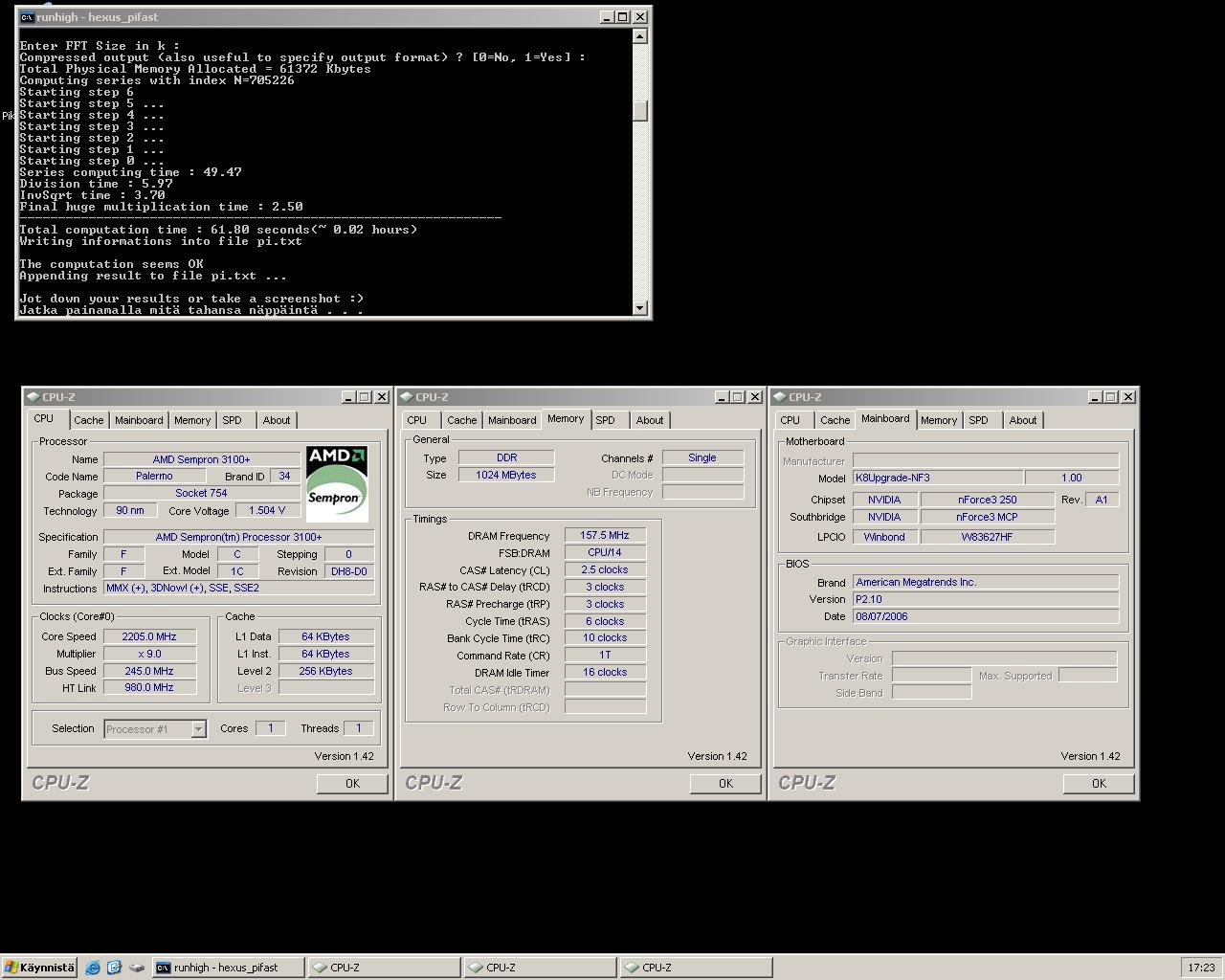Screen dimensions: 1225x980
Task: Click the DRAM Frequency 157.5 MHz value
Action: click(x=605, y=535)
